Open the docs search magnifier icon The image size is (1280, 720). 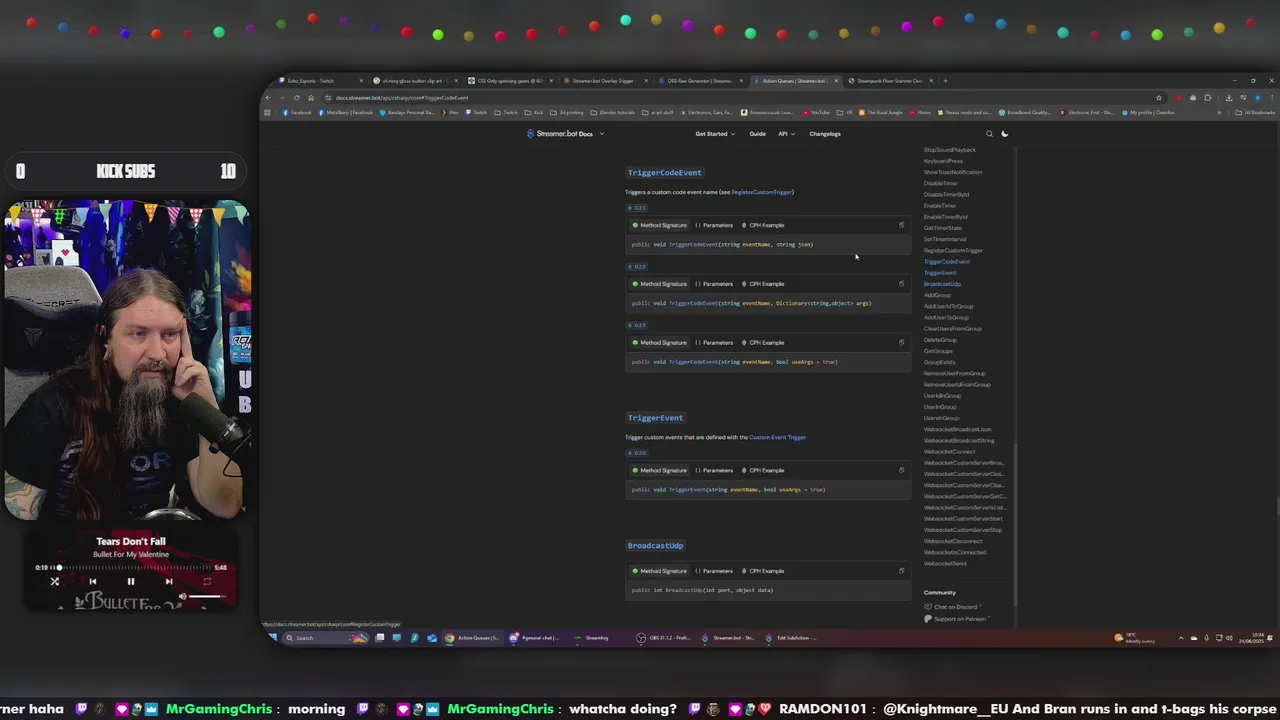pos(989,134)
